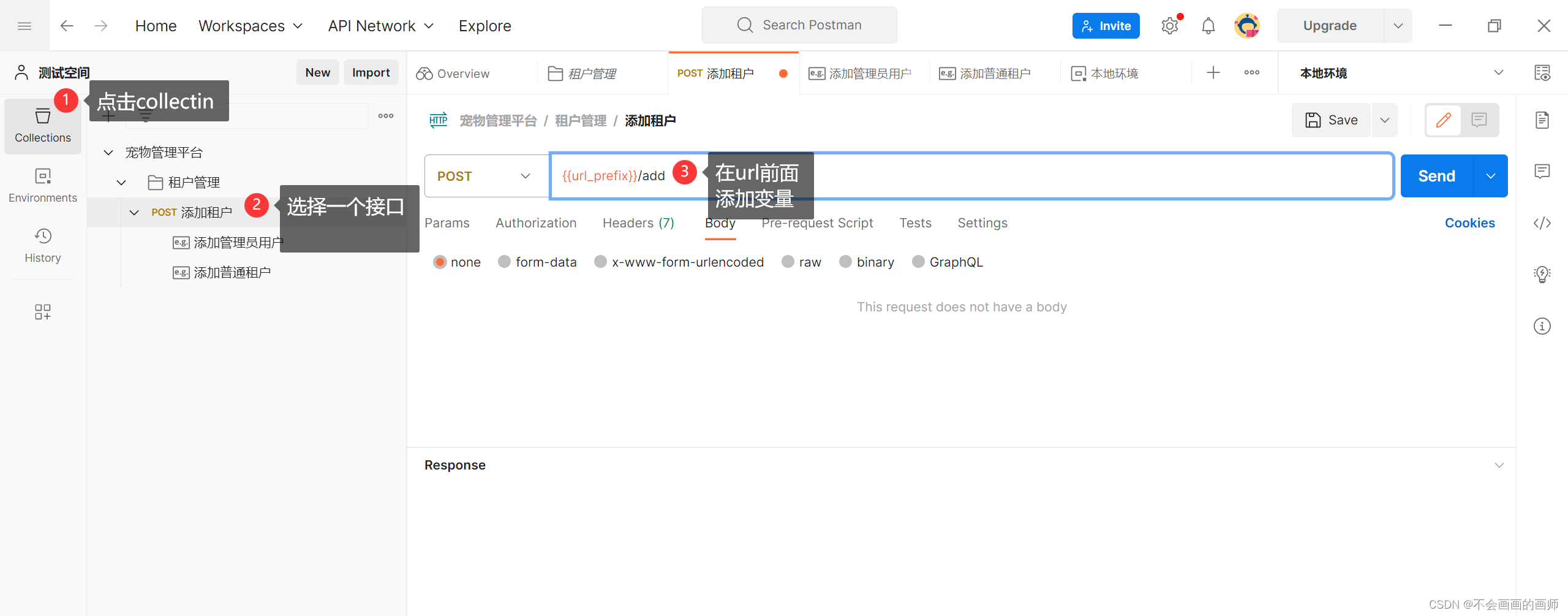The width and height of the screenshot is (1568, 616).
Task: Open the Pre-request Script tab
Action: click(x=817, y=222)
